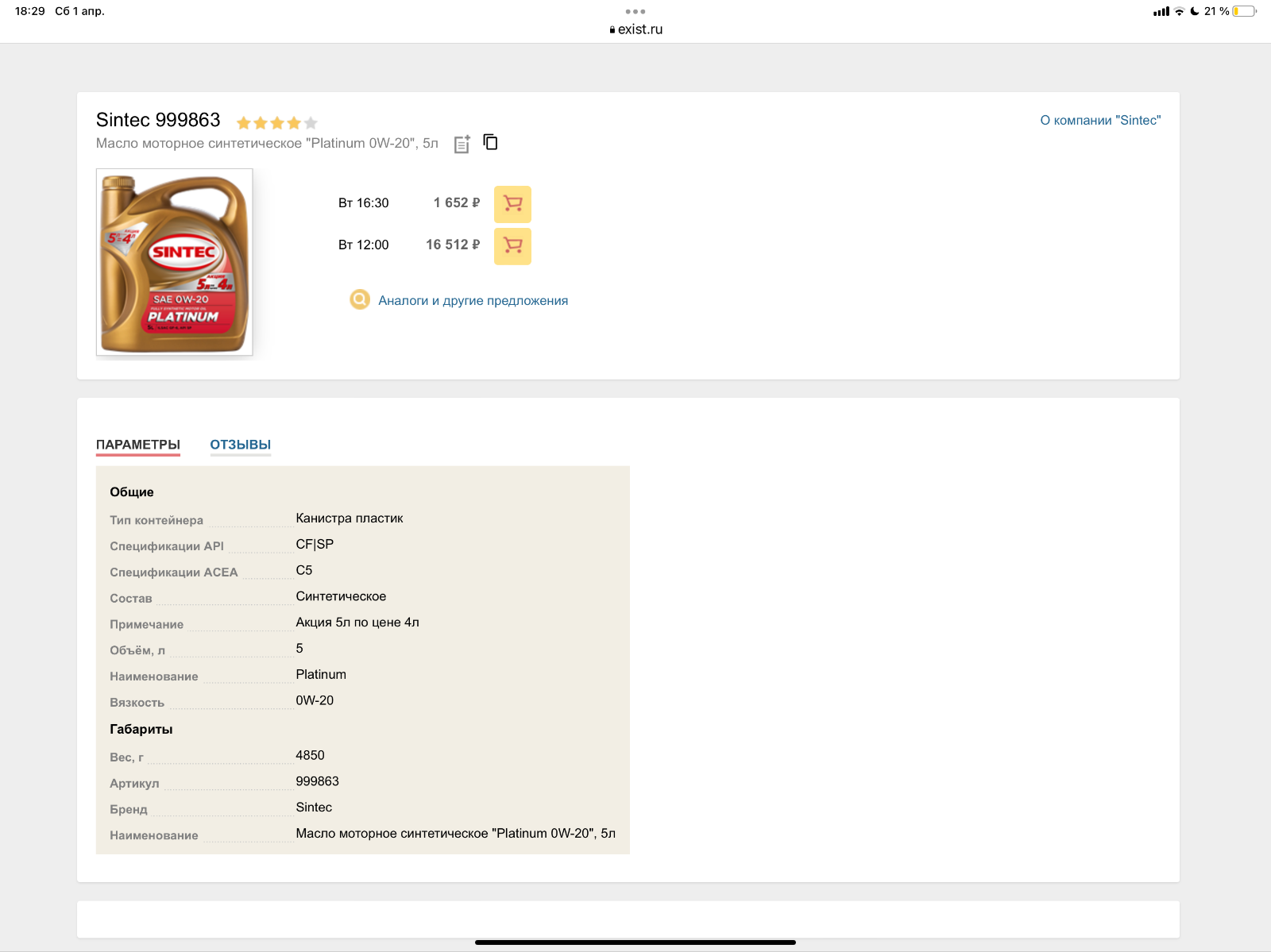The height and width of the screenshot is (952, 1271).
Task: Click the 16 512 ₽ price
Action: [453, 245]
